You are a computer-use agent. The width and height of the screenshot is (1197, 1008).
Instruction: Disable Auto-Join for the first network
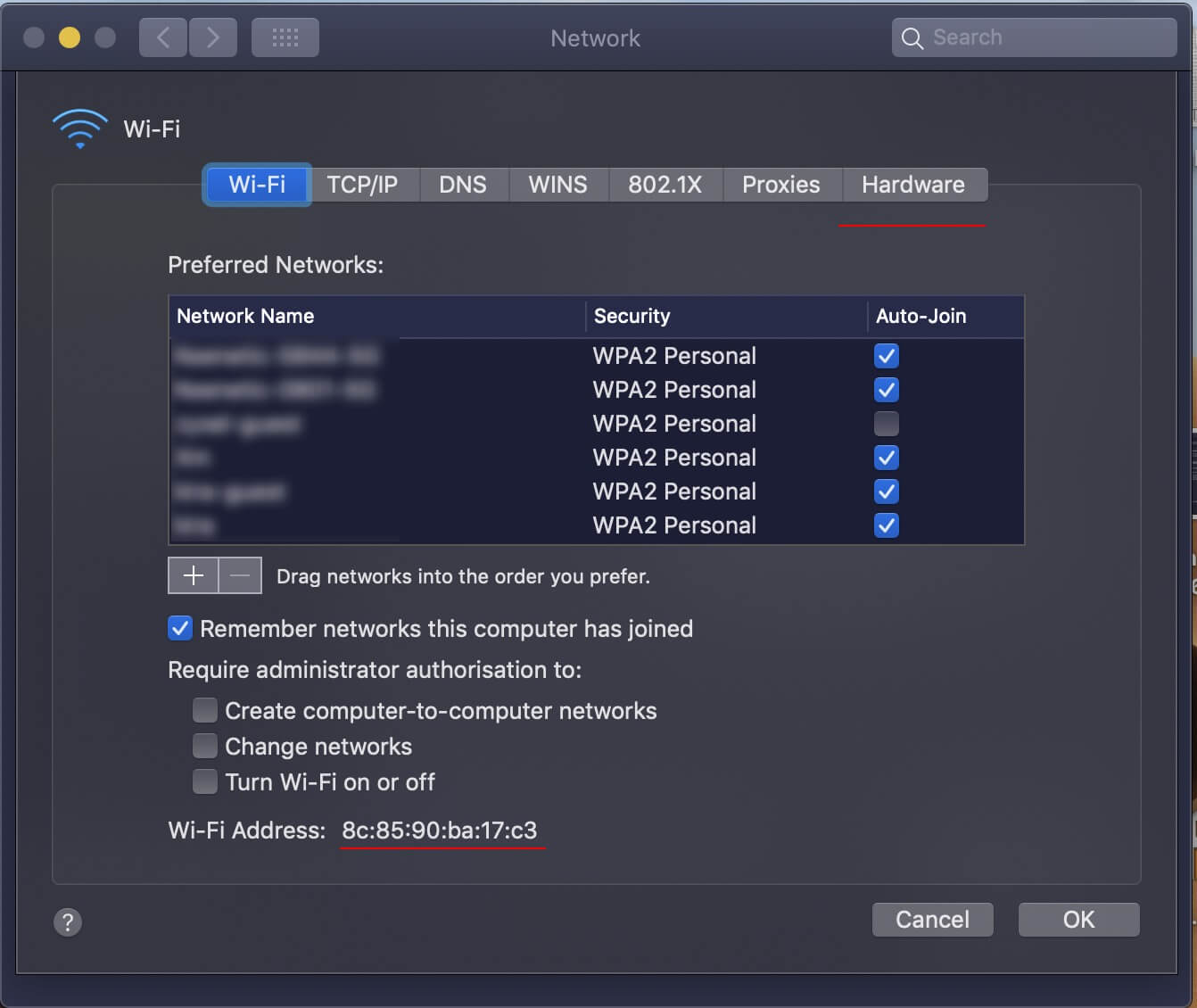(886, 355)
